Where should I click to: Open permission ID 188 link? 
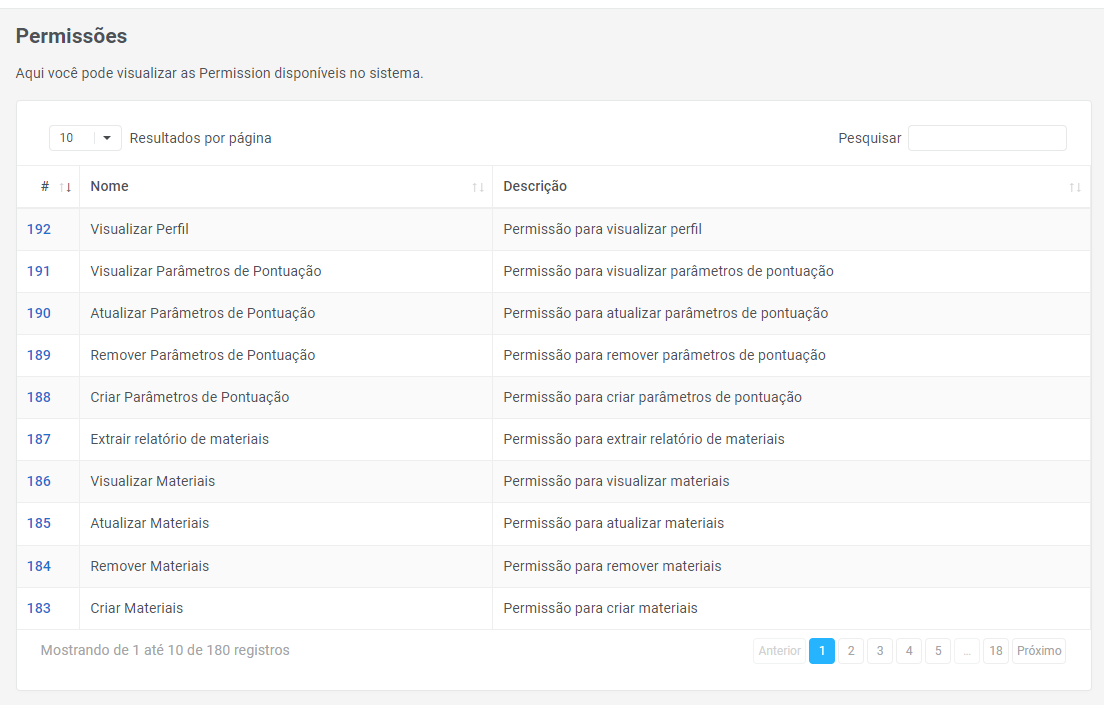point(39,397)
